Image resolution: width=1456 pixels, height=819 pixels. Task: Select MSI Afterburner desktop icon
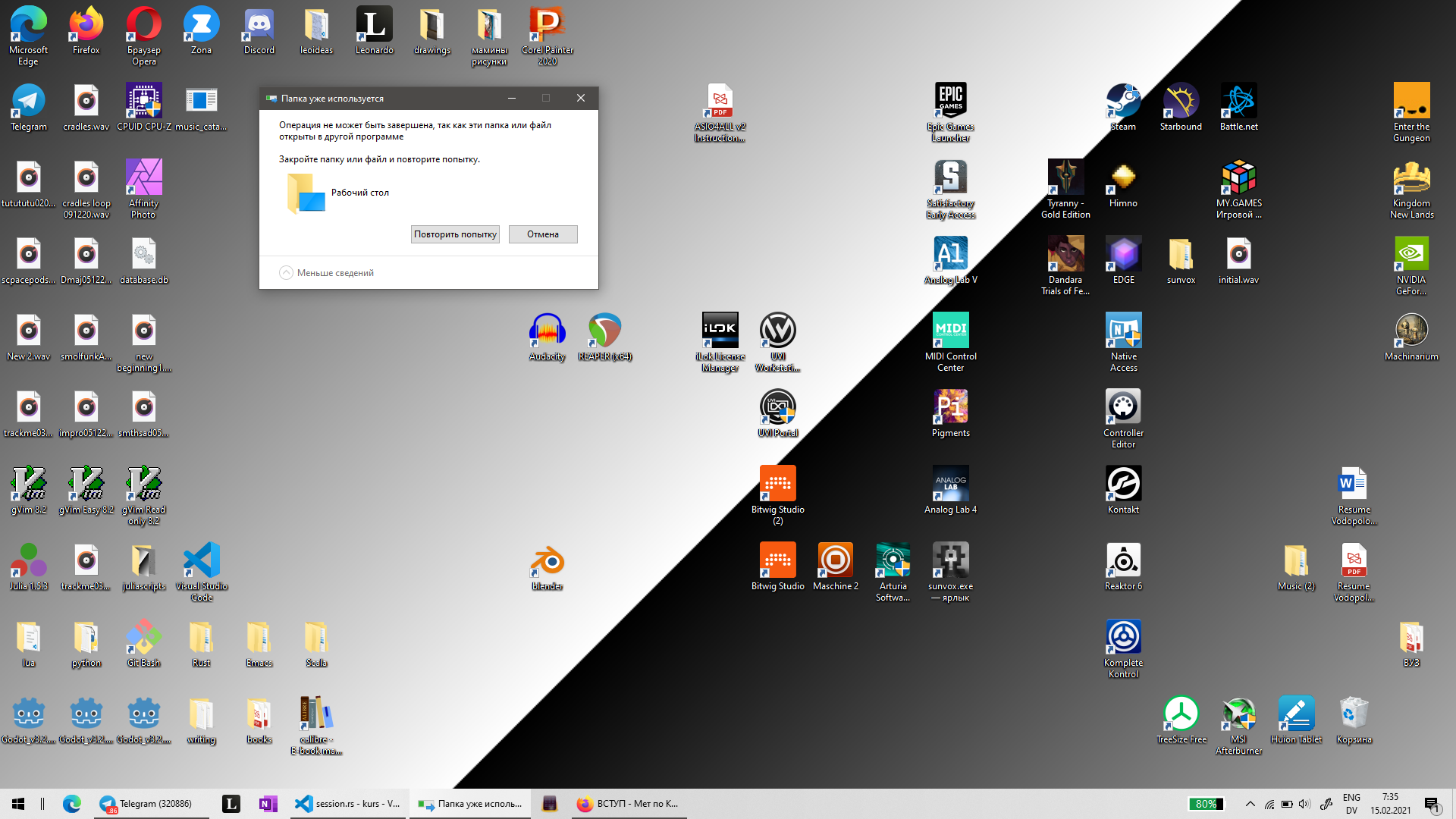pos(1239,725)
